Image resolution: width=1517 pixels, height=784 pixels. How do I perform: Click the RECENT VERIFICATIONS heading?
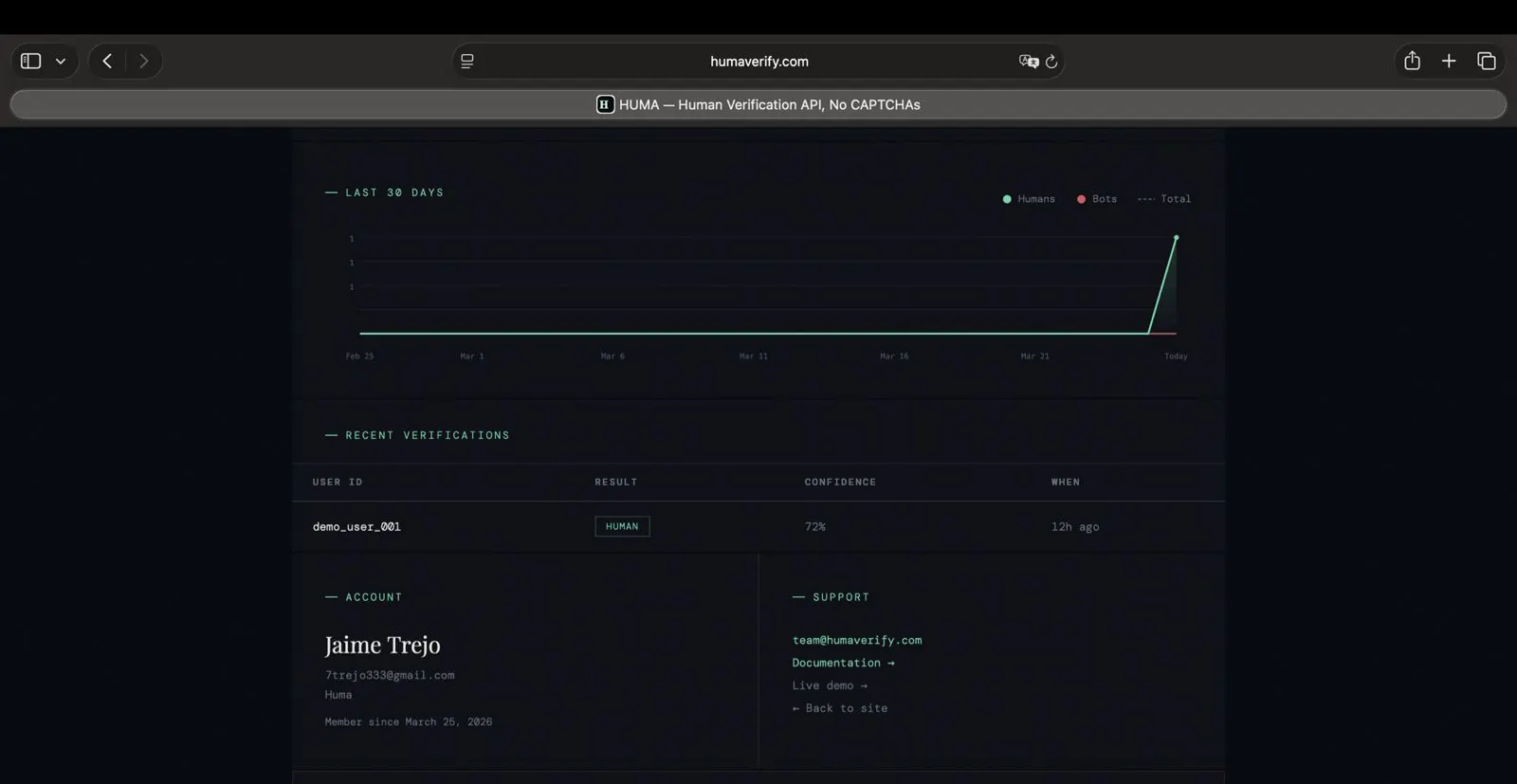(428, 435)
